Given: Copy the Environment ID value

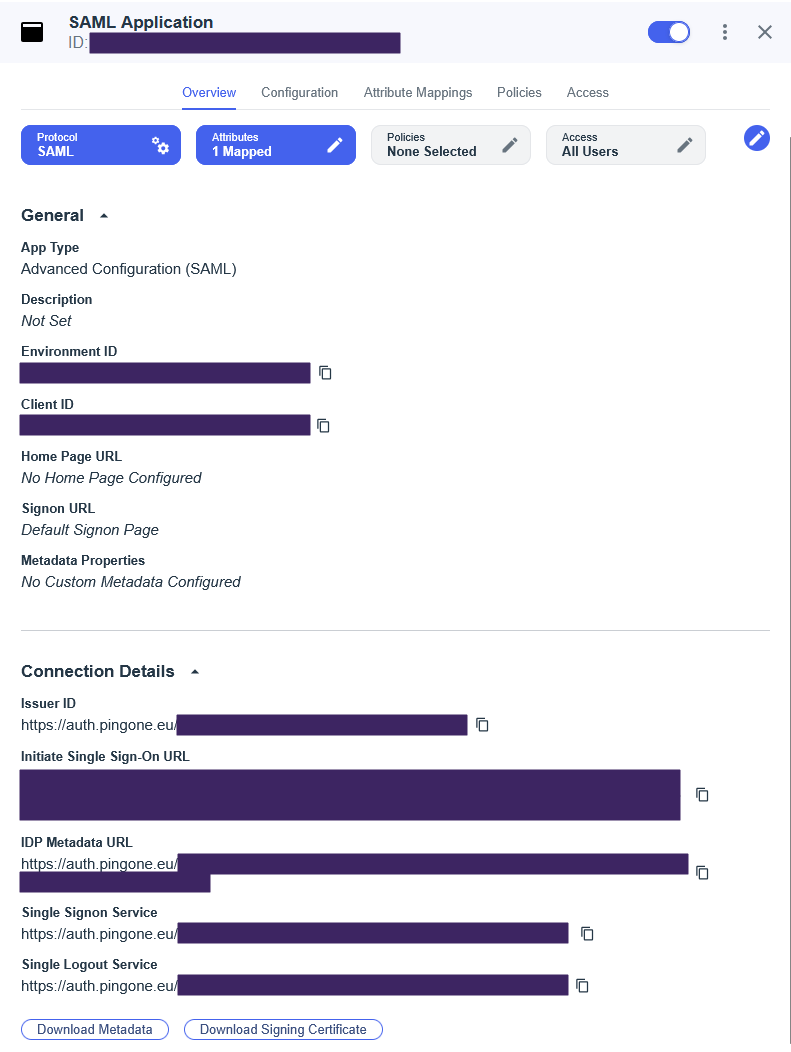Looking at the screenshot, I should coord(325,372).
